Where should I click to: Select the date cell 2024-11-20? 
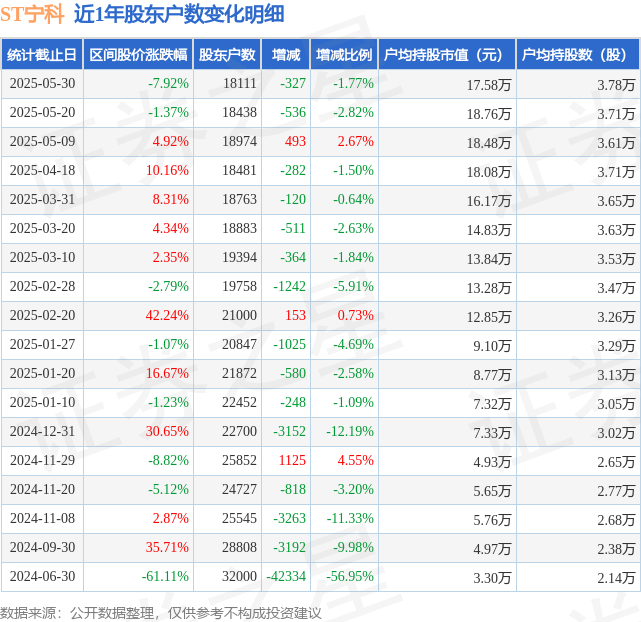(43, 490)
